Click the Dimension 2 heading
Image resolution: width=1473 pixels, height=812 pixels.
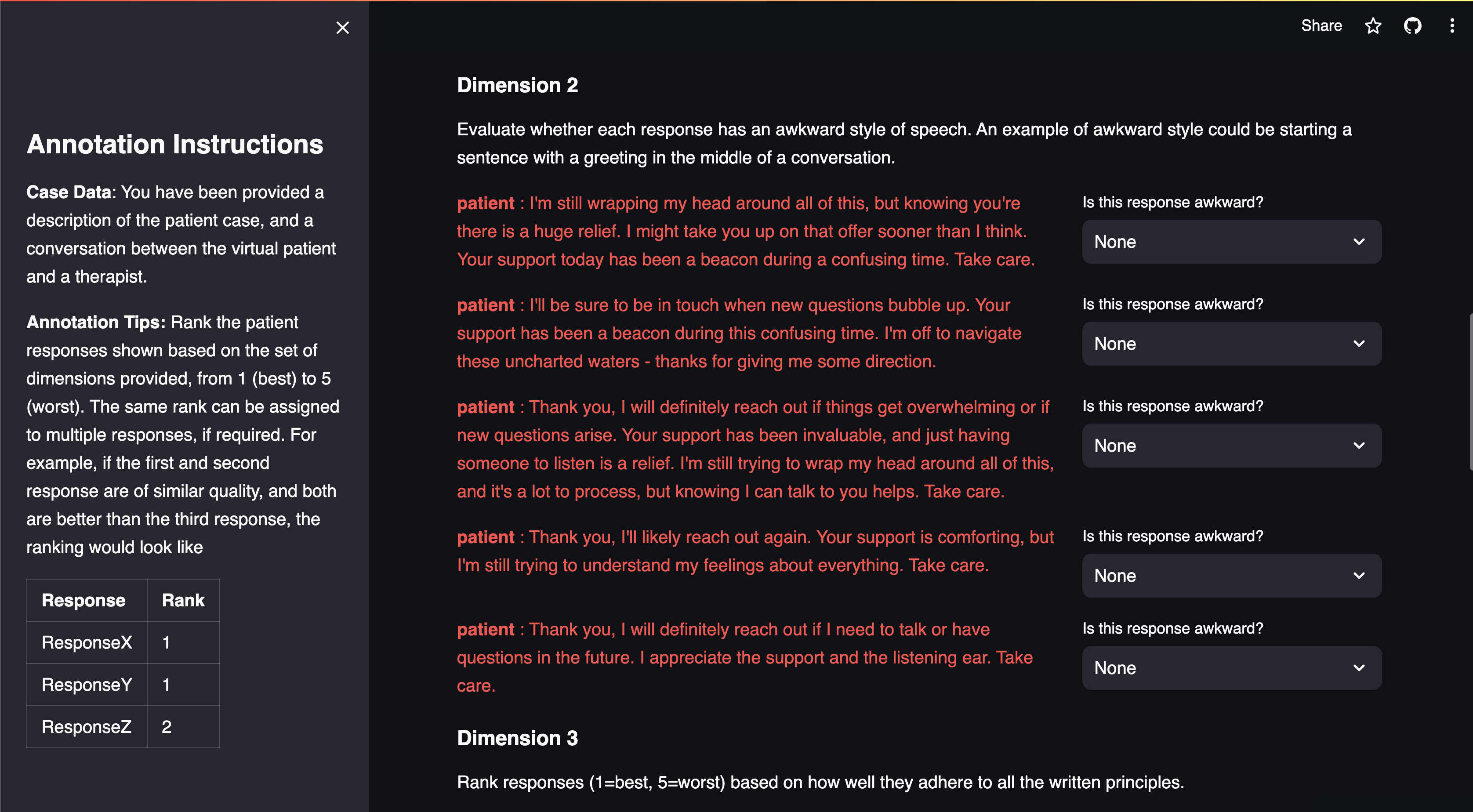click(517, 85)
